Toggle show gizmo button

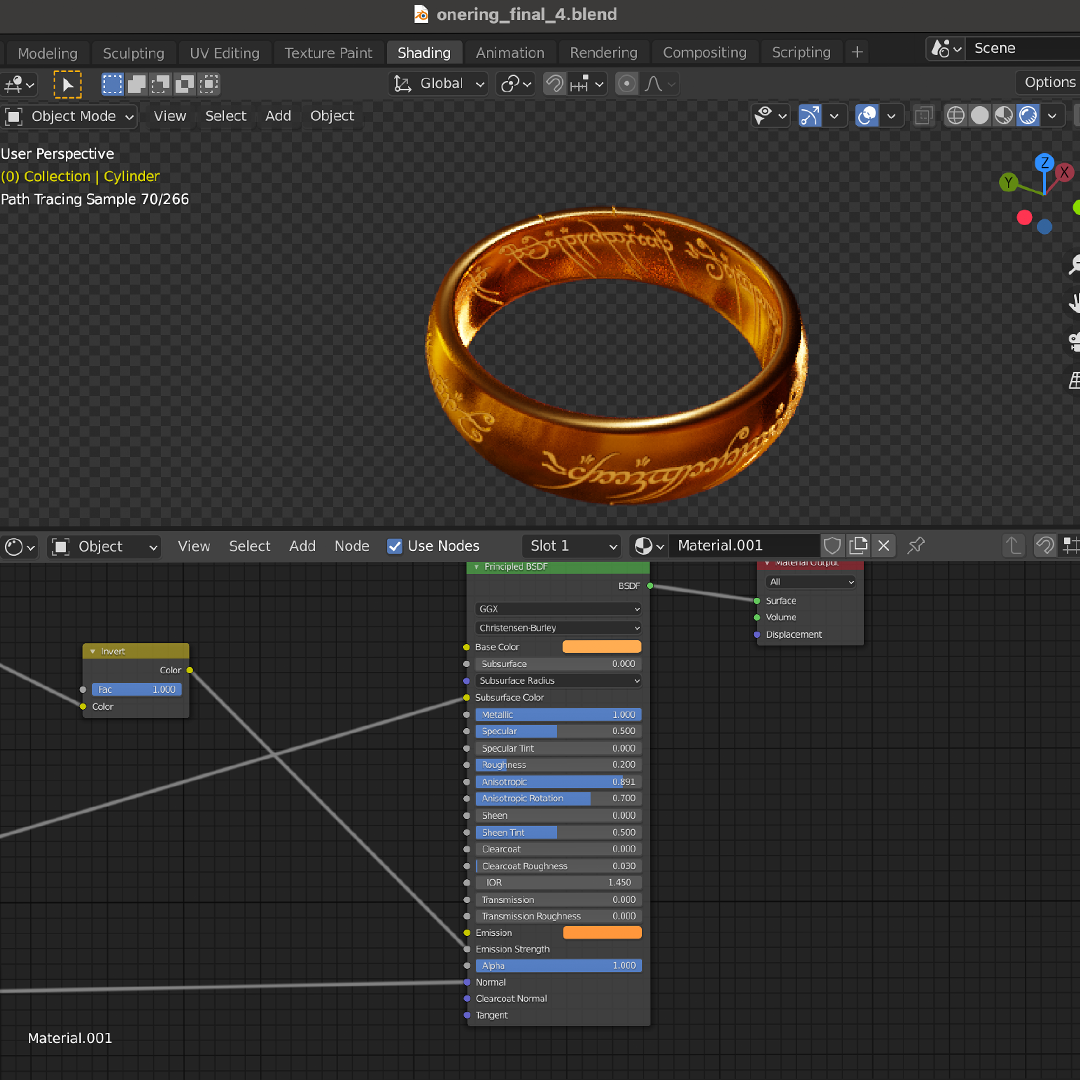point(810,116)
